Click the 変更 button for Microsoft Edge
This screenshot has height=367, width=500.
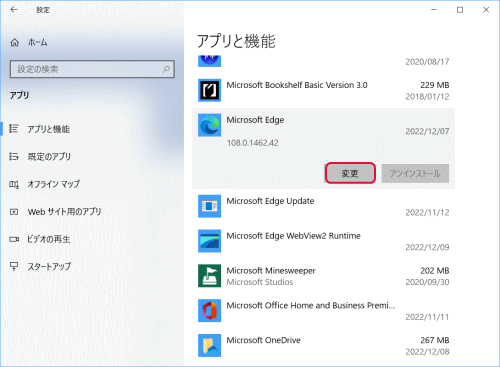350,173
